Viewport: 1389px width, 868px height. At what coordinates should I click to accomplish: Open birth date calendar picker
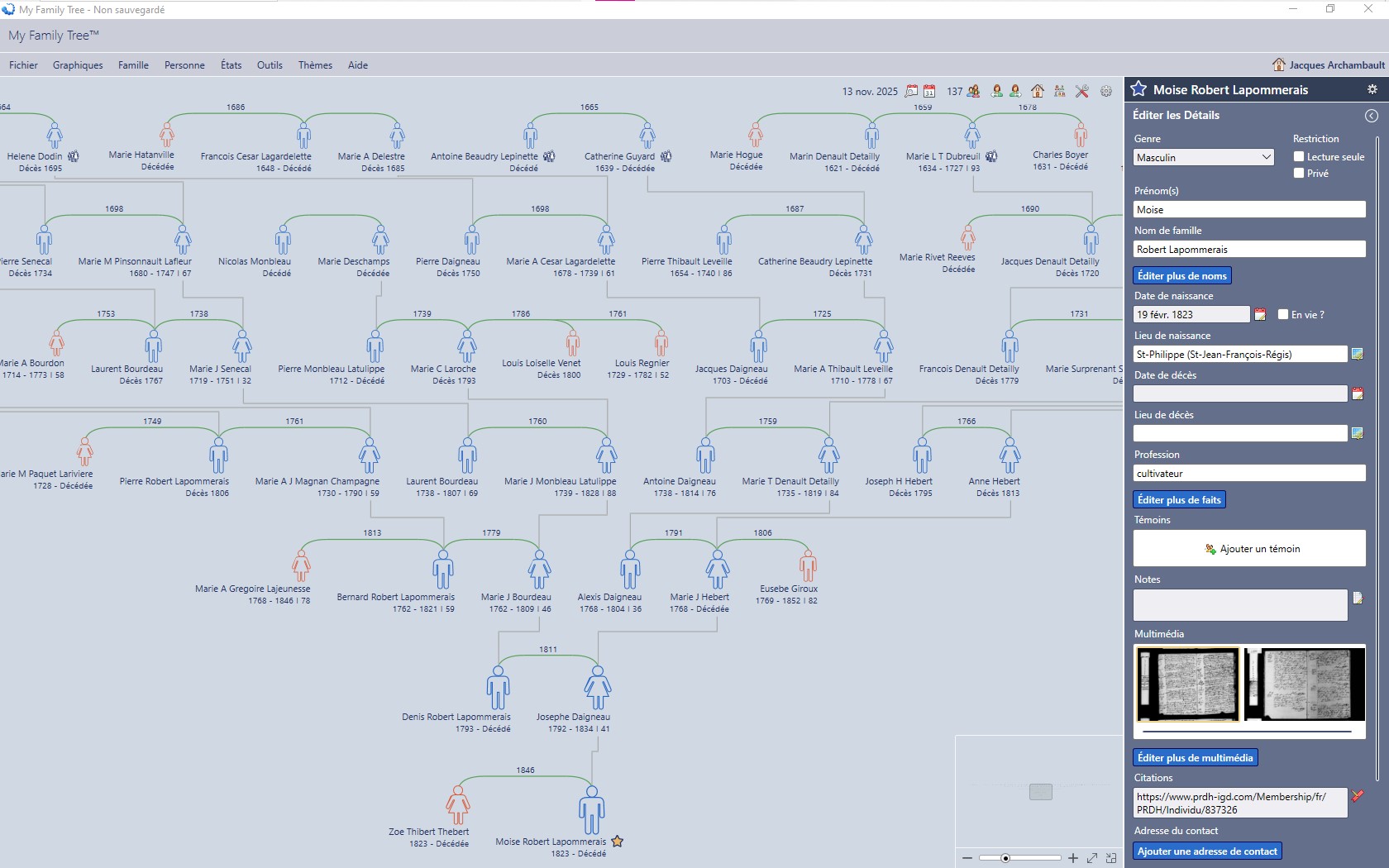point(1260,314)
